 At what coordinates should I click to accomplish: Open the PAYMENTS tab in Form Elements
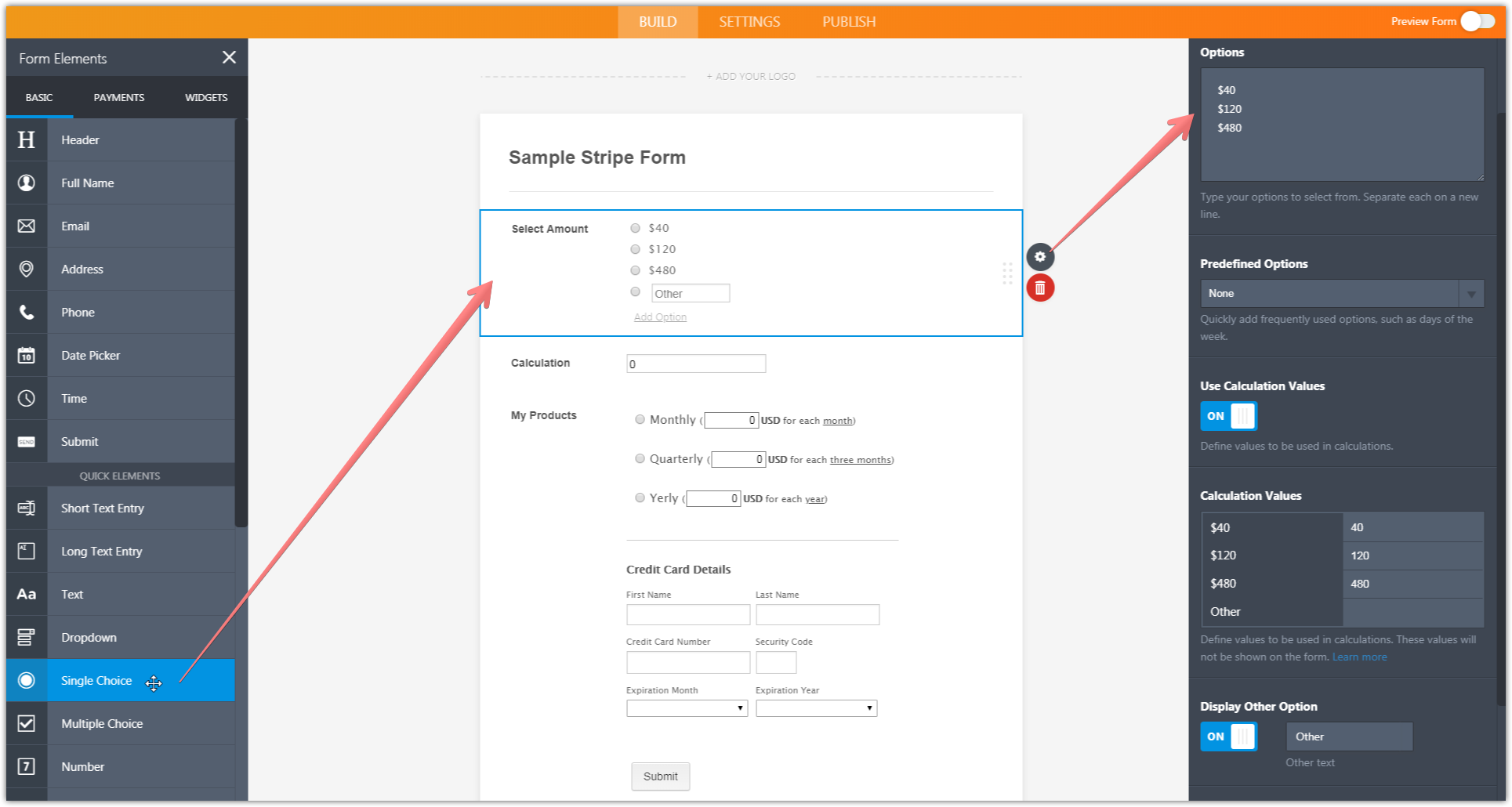118,97
